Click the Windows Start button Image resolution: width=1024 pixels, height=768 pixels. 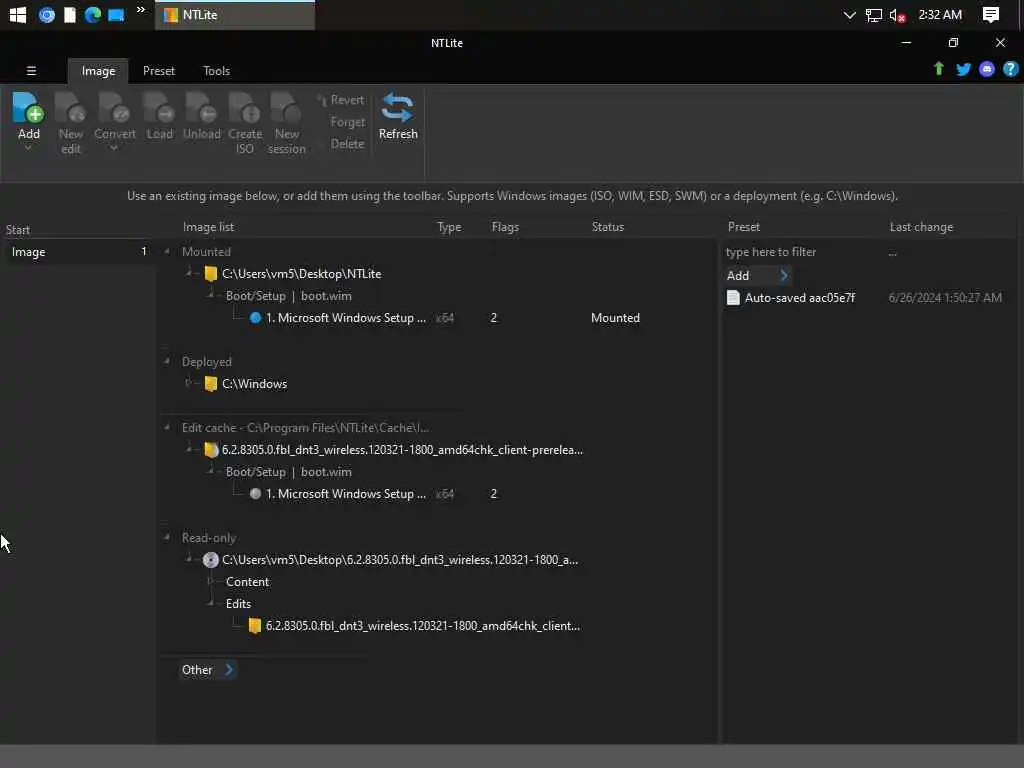click(18, 14)
